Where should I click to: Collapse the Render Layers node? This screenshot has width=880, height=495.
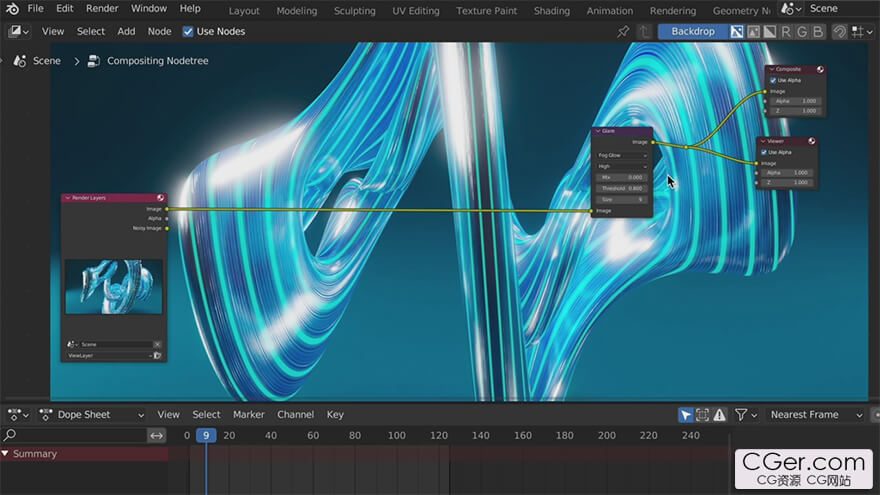(67, 198)
